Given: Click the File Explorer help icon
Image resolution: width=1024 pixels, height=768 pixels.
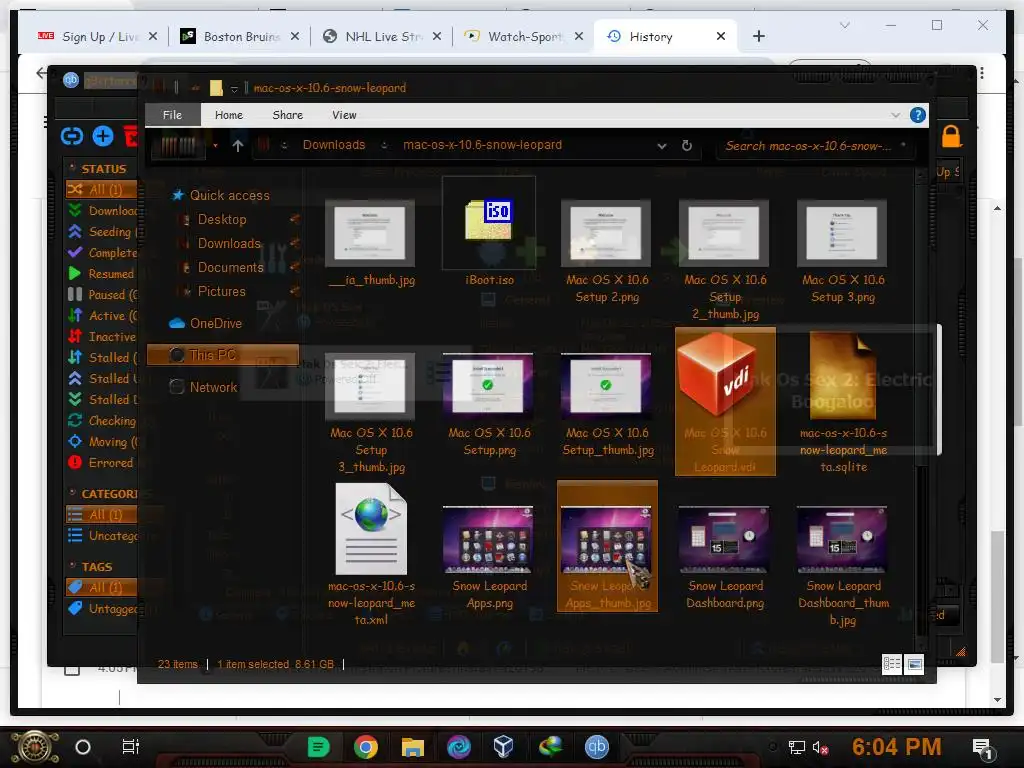Looking at the screenshot, I should point(918,116).
